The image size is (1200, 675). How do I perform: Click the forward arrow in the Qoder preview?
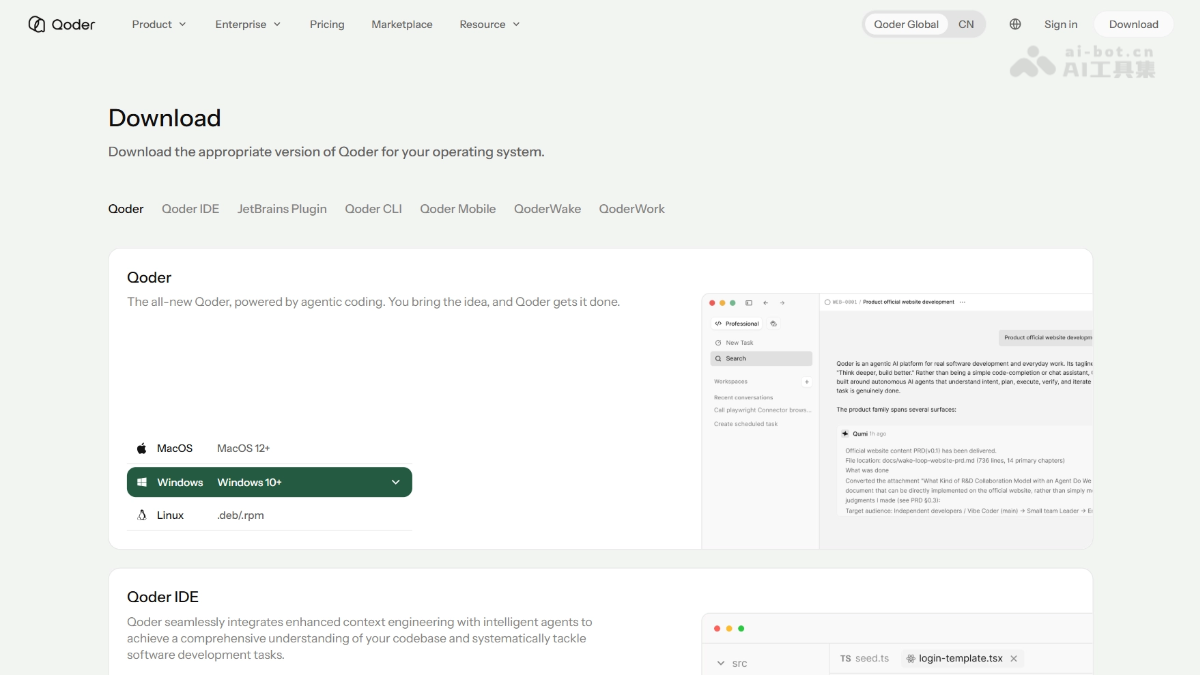[x=782, y=302]
